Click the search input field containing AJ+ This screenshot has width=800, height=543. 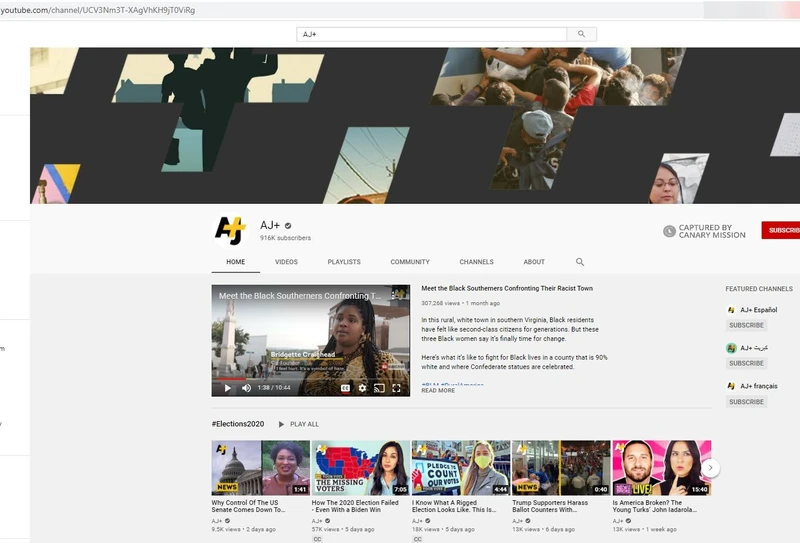coord(431,34)
